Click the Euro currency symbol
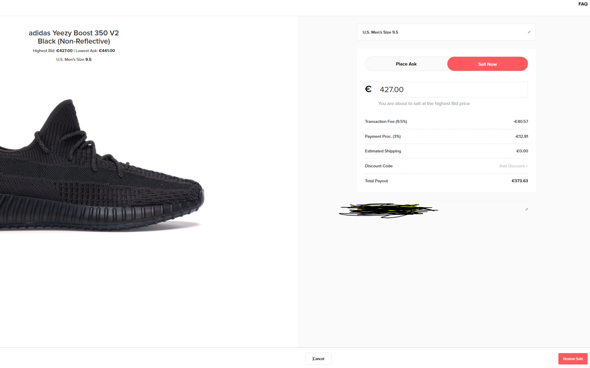This screenshot has width=590, height=368. coord(368,89)
